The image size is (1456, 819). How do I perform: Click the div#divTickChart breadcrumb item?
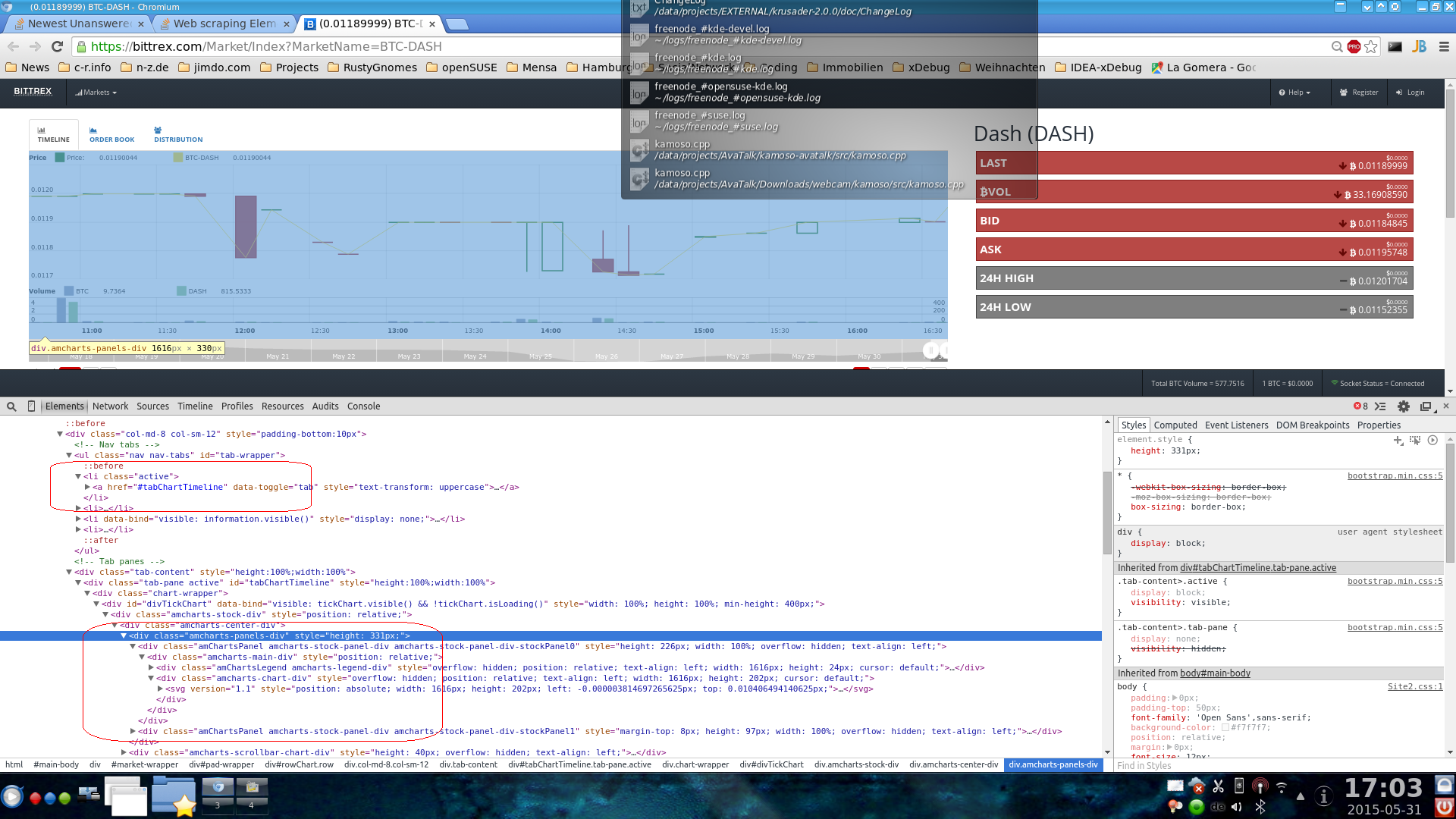click(x=771, y=765)
